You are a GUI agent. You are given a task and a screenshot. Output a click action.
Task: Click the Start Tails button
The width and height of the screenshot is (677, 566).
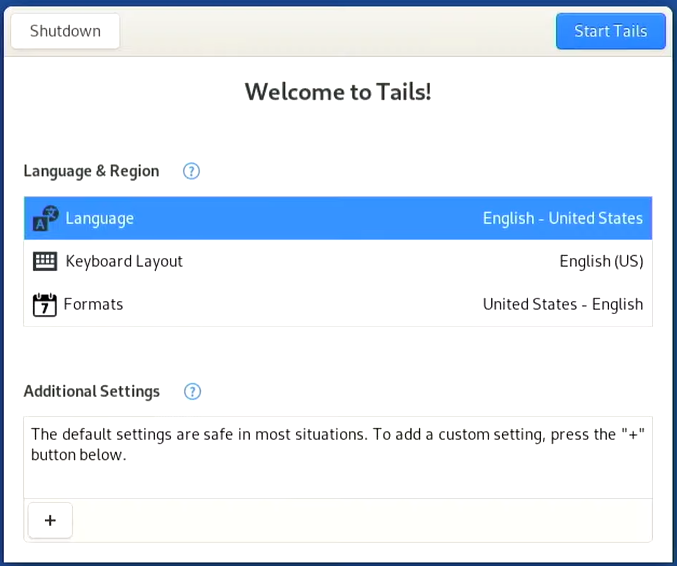pos(610,31)
